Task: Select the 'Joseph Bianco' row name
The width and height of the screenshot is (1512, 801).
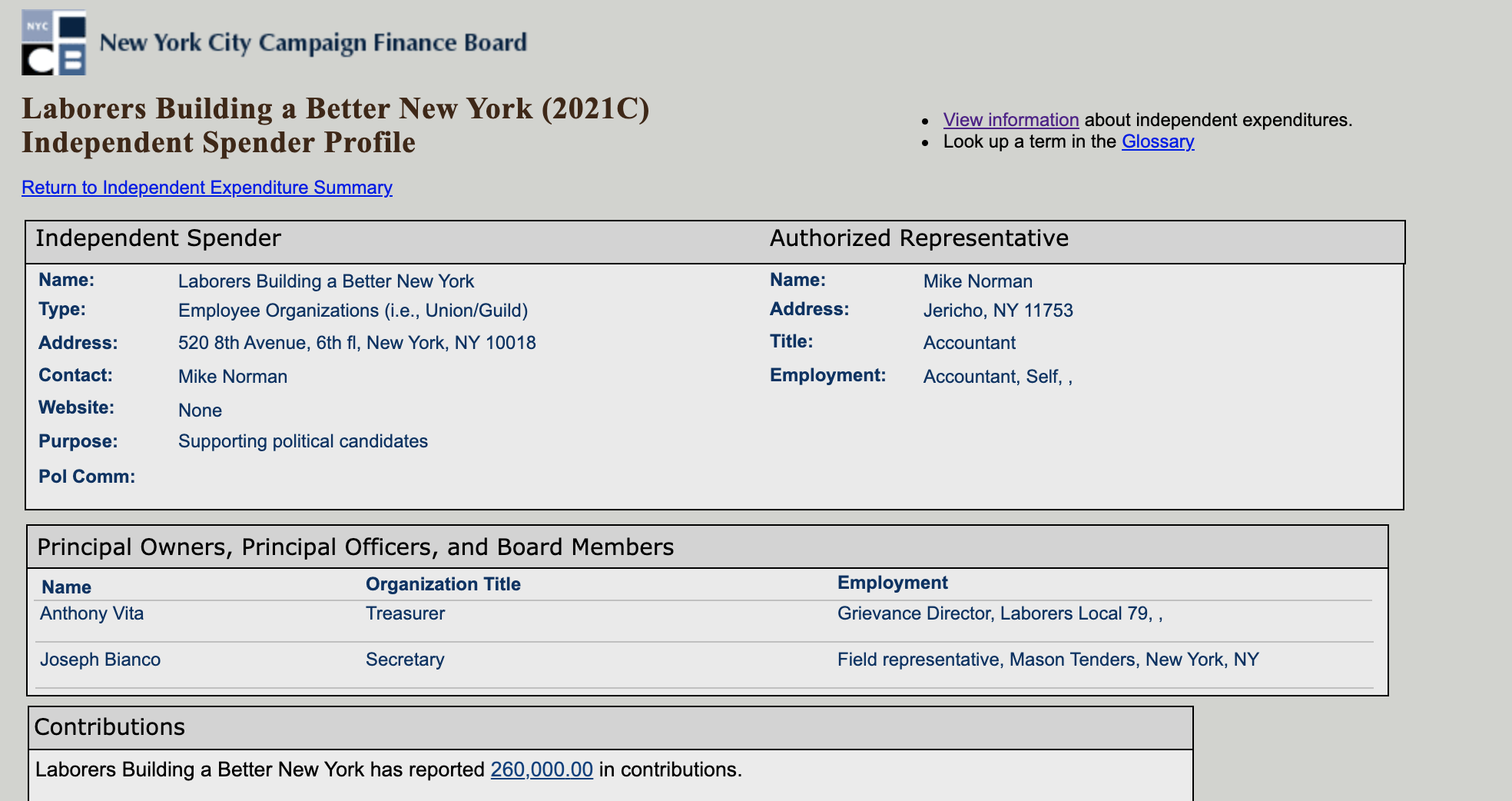Action: click(101, 660)
